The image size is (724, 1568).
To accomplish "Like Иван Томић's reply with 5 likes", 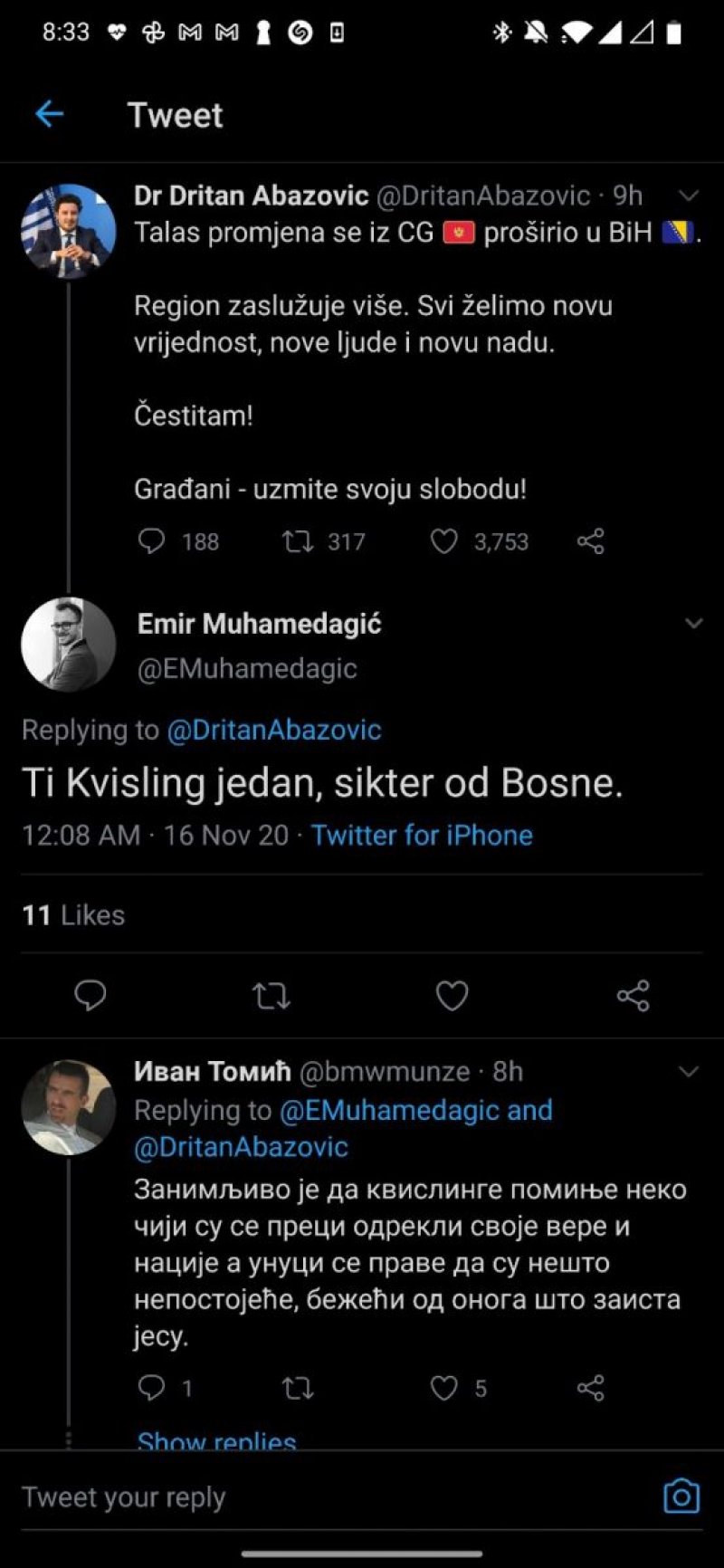I will (x=443, y=1388).
